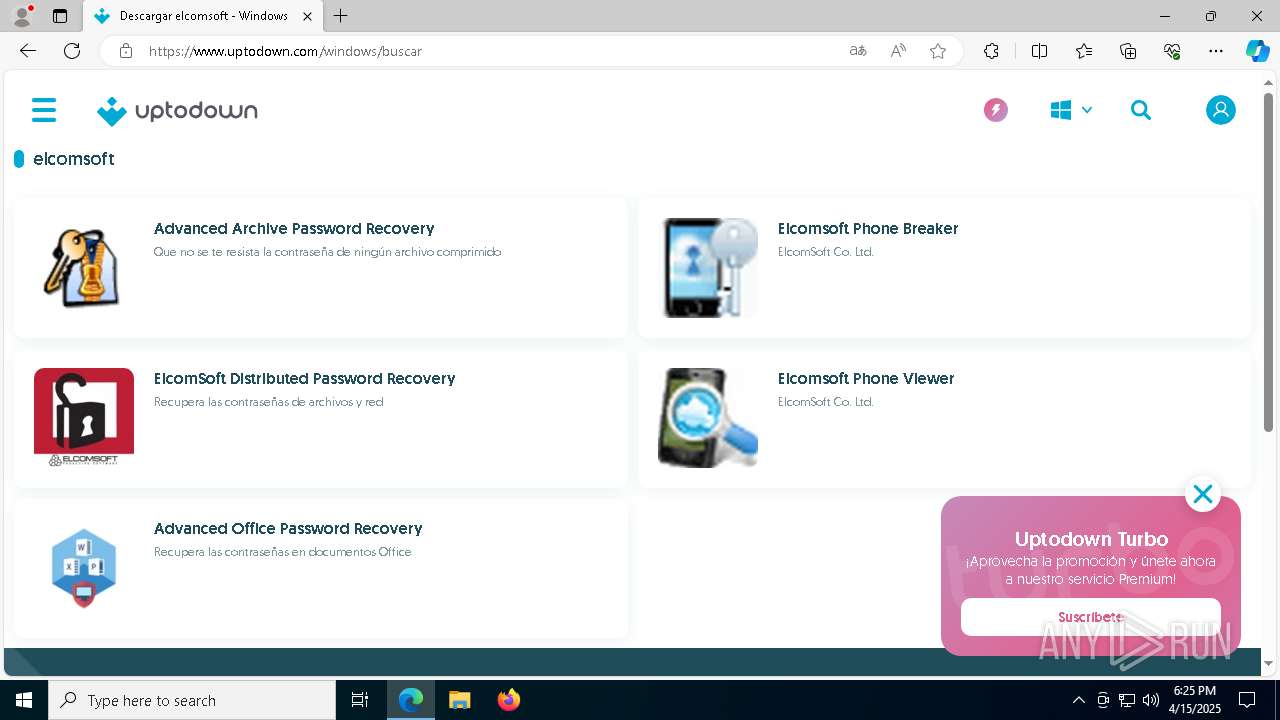The height and width of the screenshot is (720, 1280).
Task: Open the site search magnifier
Action: (1141, 110)
